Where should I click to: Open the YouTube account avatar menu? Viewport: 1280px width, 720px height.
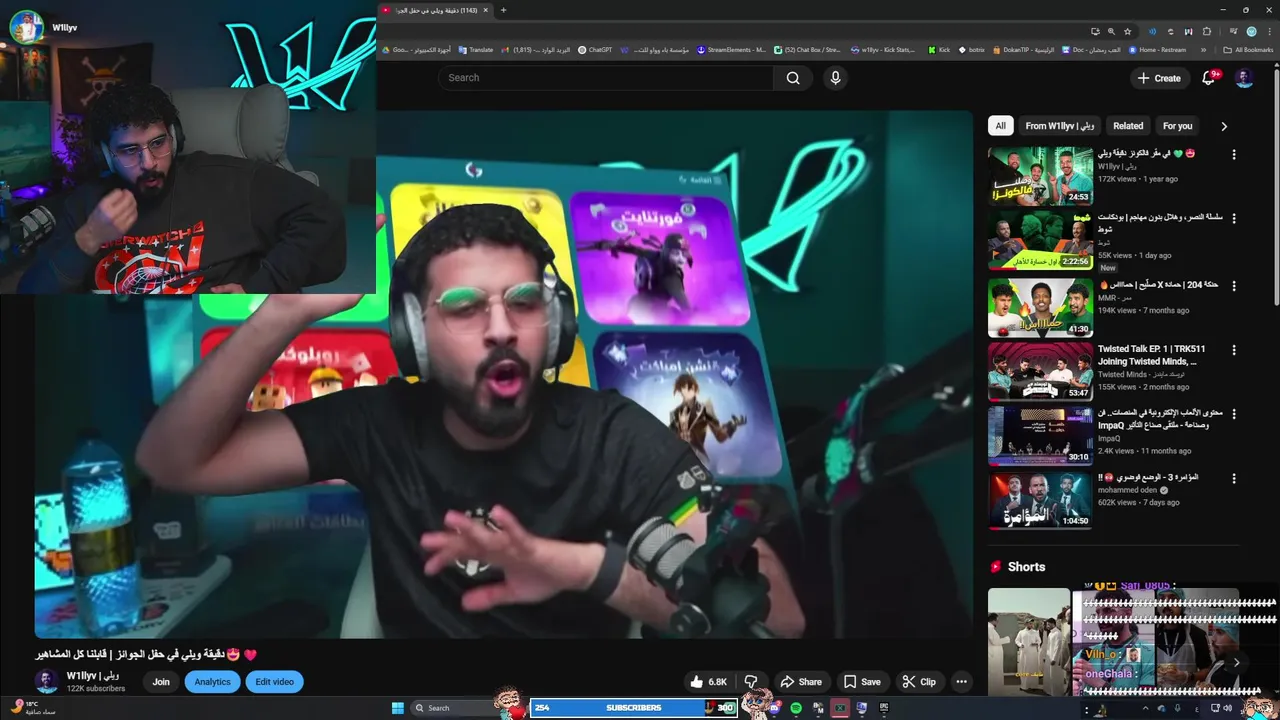pyautogui.click(x=1244, y=78)
